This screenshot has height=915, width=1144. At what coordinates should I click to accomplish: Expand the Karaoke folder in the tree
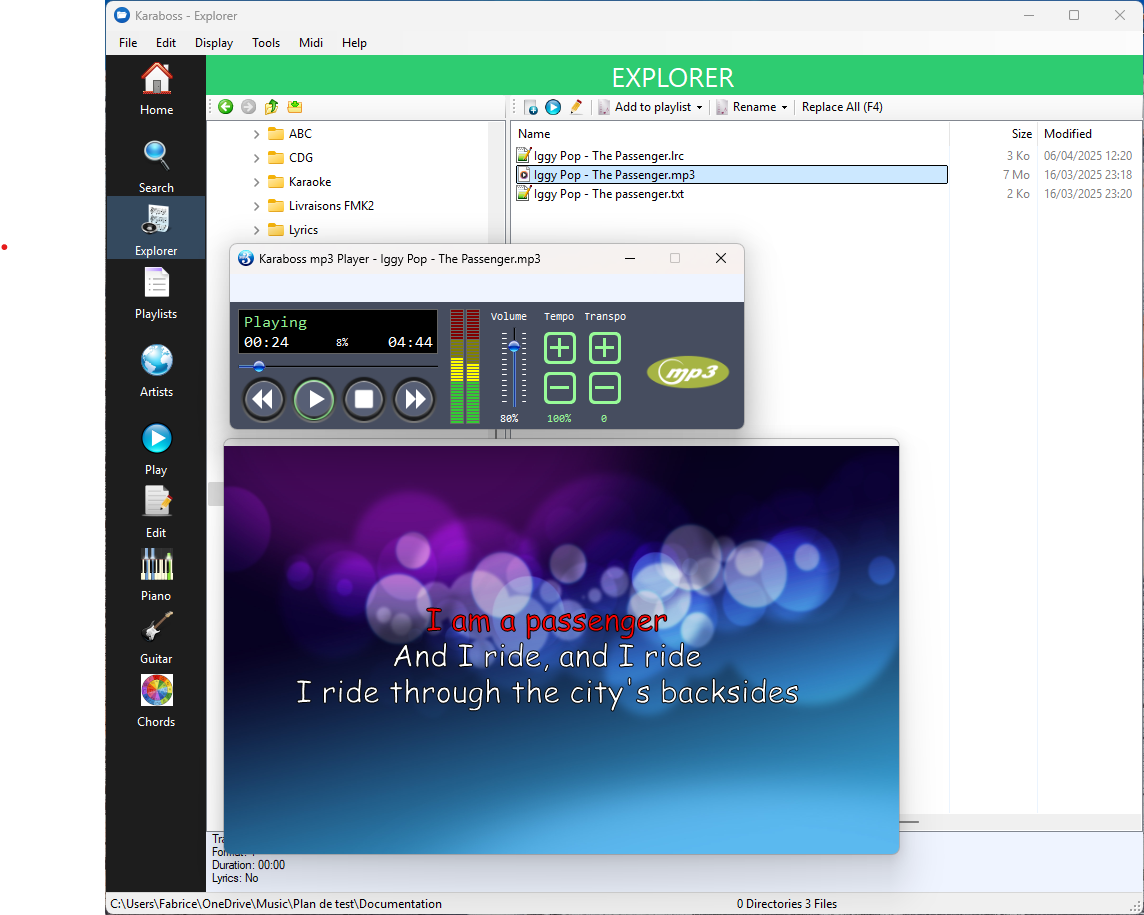click(x=257, y=182)
